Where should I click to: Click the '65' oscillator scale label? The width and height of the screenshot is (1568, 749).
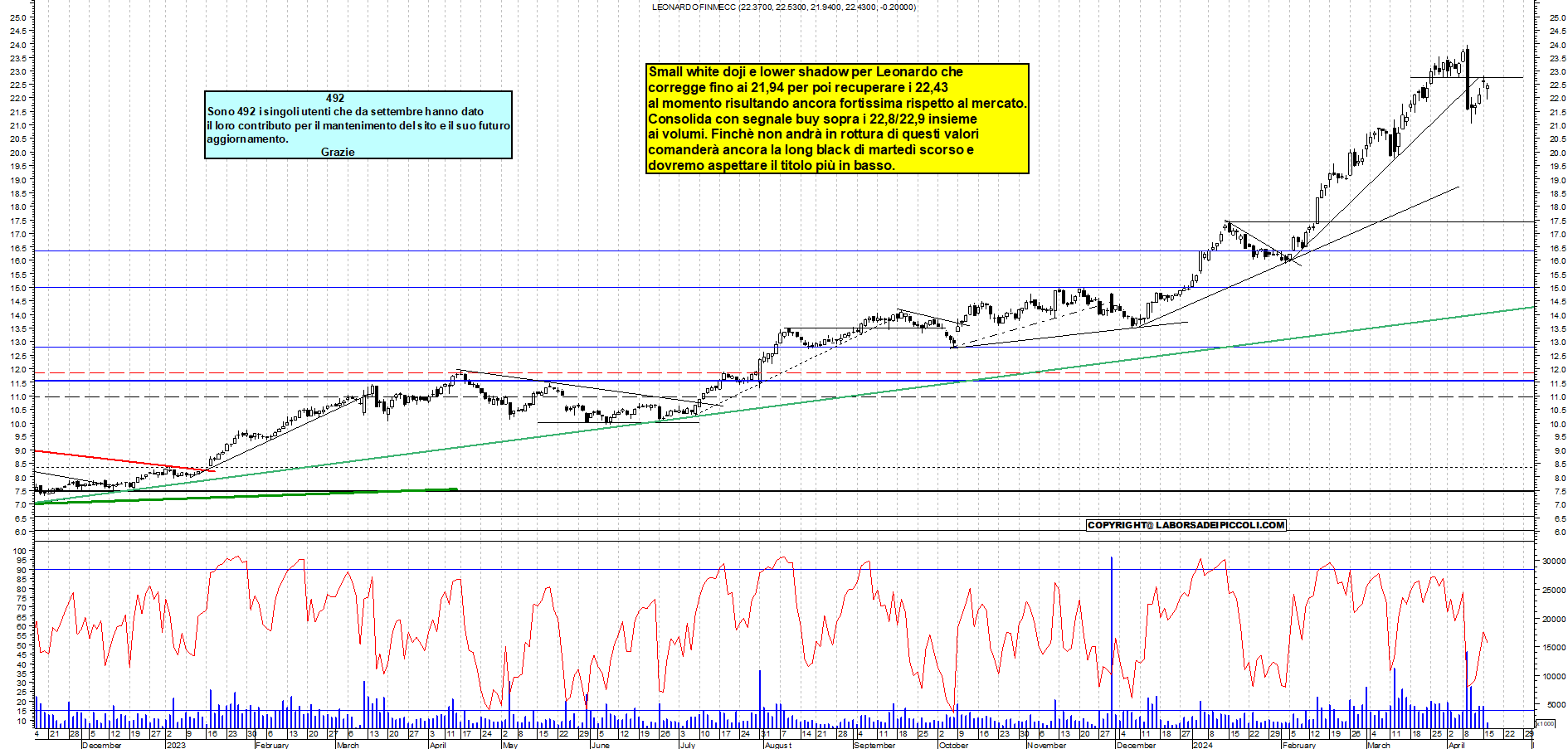click(x=22, y=618)
